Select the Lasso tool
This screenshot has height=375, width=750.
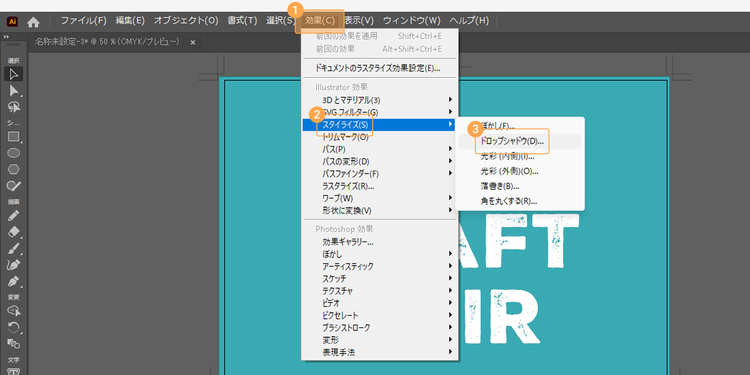14,107
